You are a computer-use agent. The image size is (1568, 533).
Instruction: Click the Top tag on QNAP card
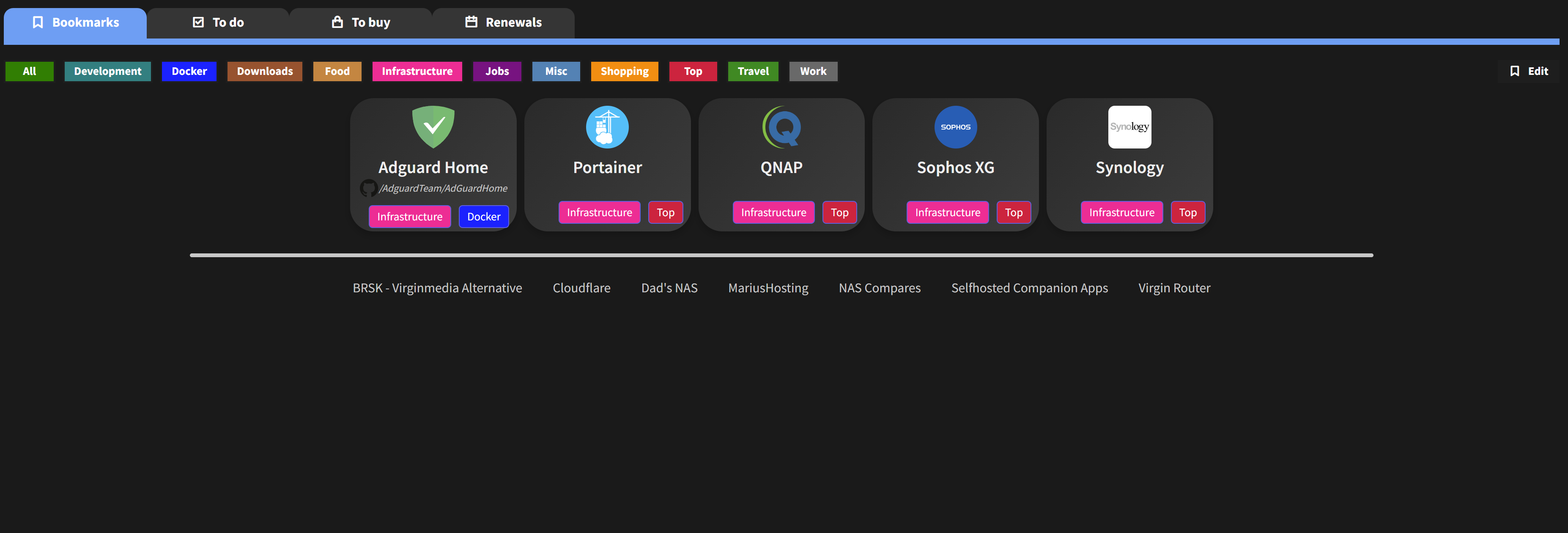(840, 213)
